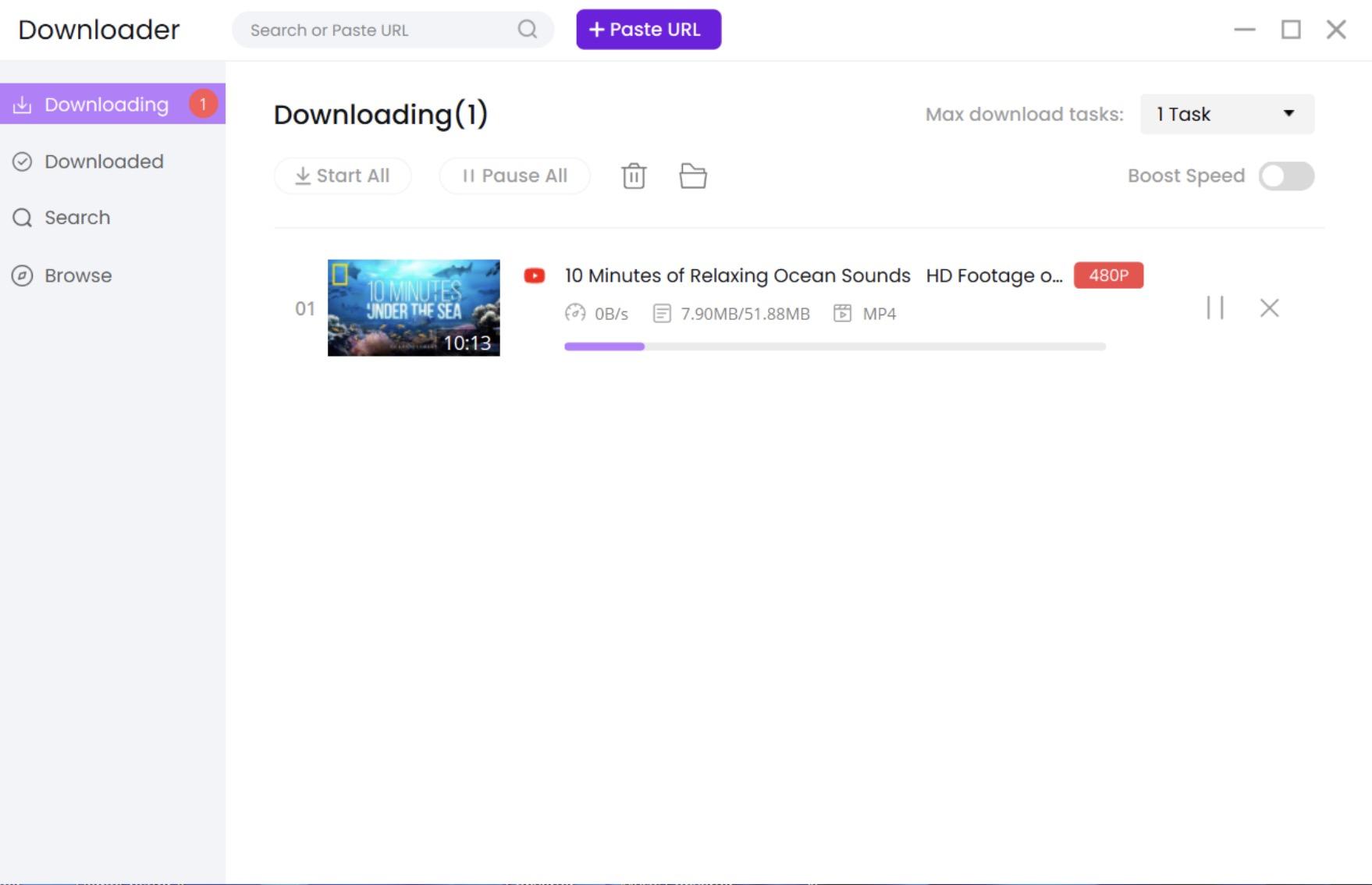Open the download folder icon

[692, 176]
